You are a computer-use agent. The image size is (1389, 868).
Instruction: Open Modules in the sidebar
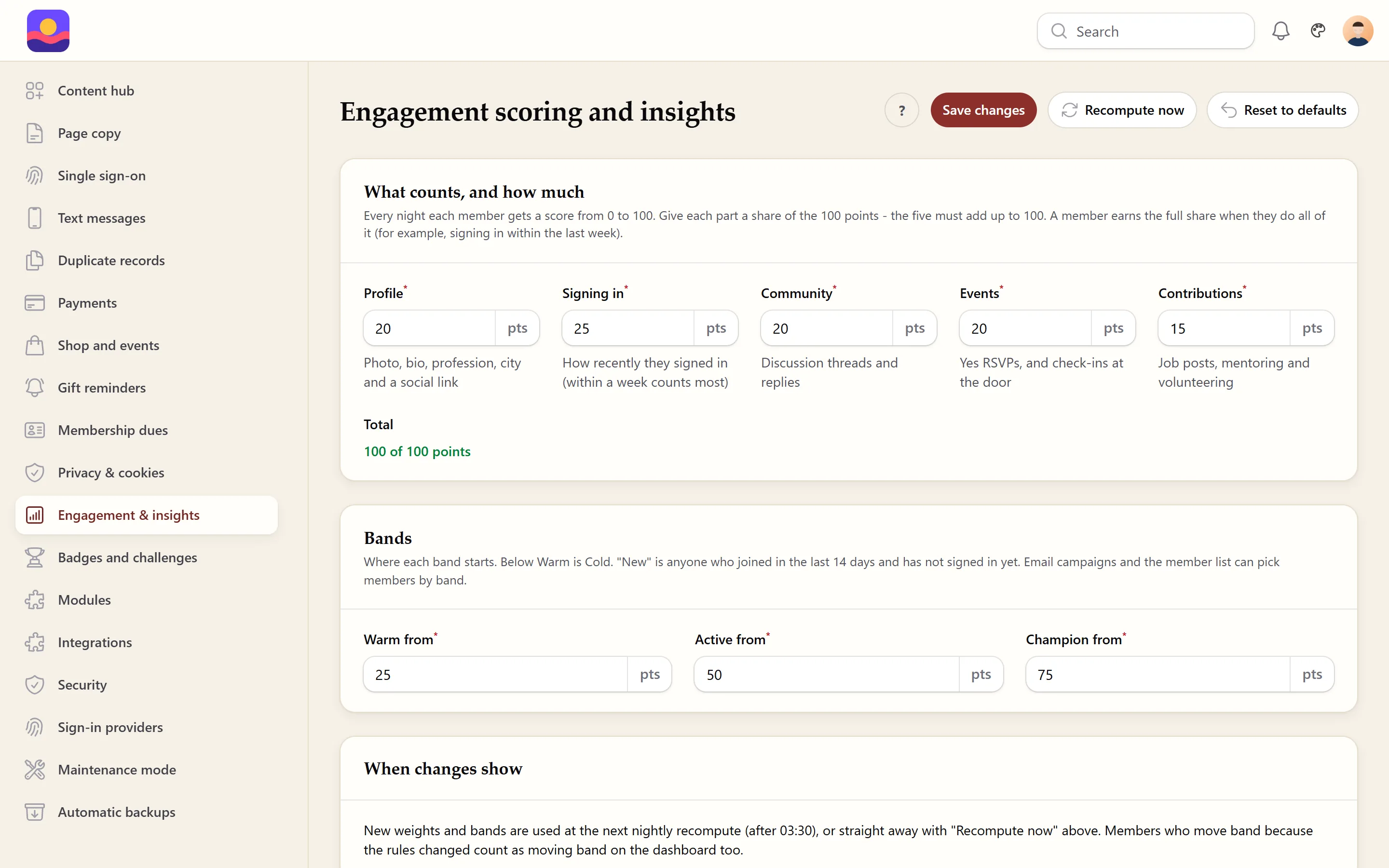click(x=146, y=600)
